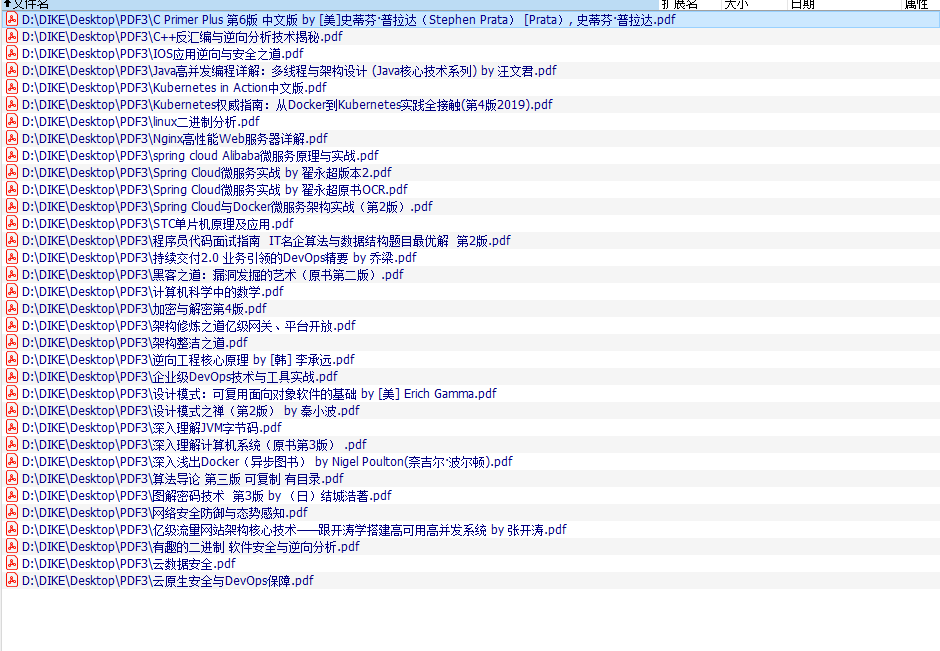Click PDF icon for 持续交付2.0 file
Image resolution: width=940 pixels, height=651 pixels.
[x=11, y=257]
